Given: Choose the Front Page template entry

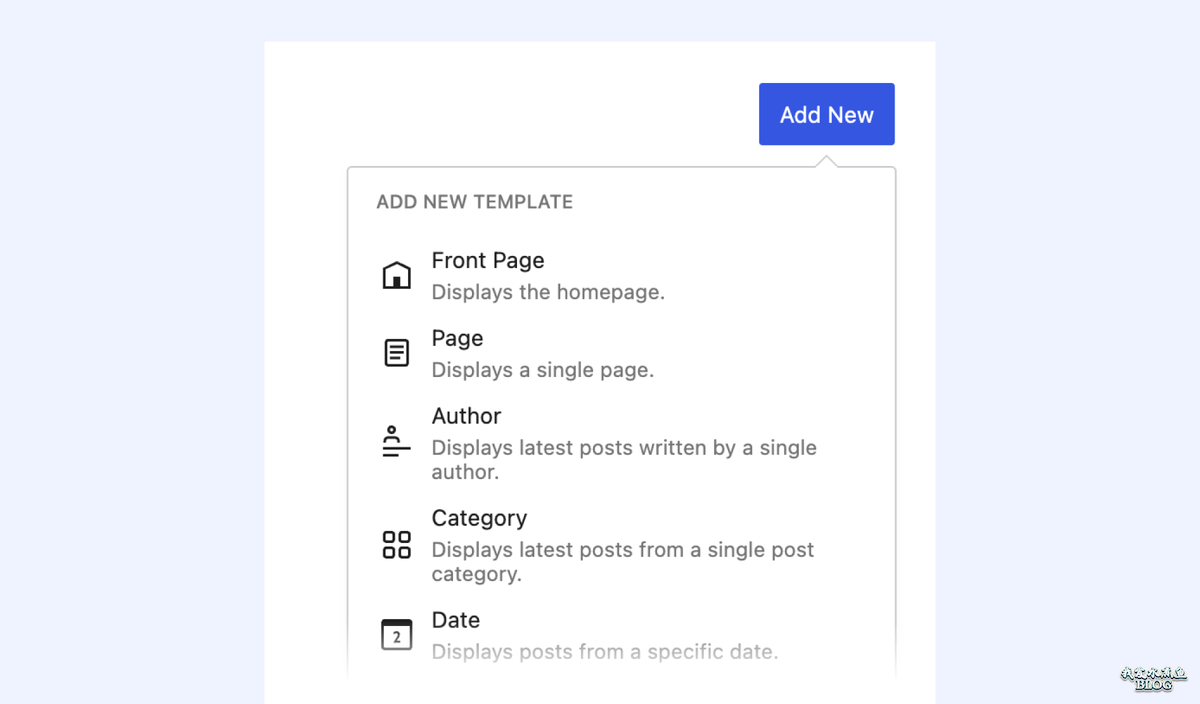Looking at the screenshot, I should pyautogui.click(x=488, y=260).
